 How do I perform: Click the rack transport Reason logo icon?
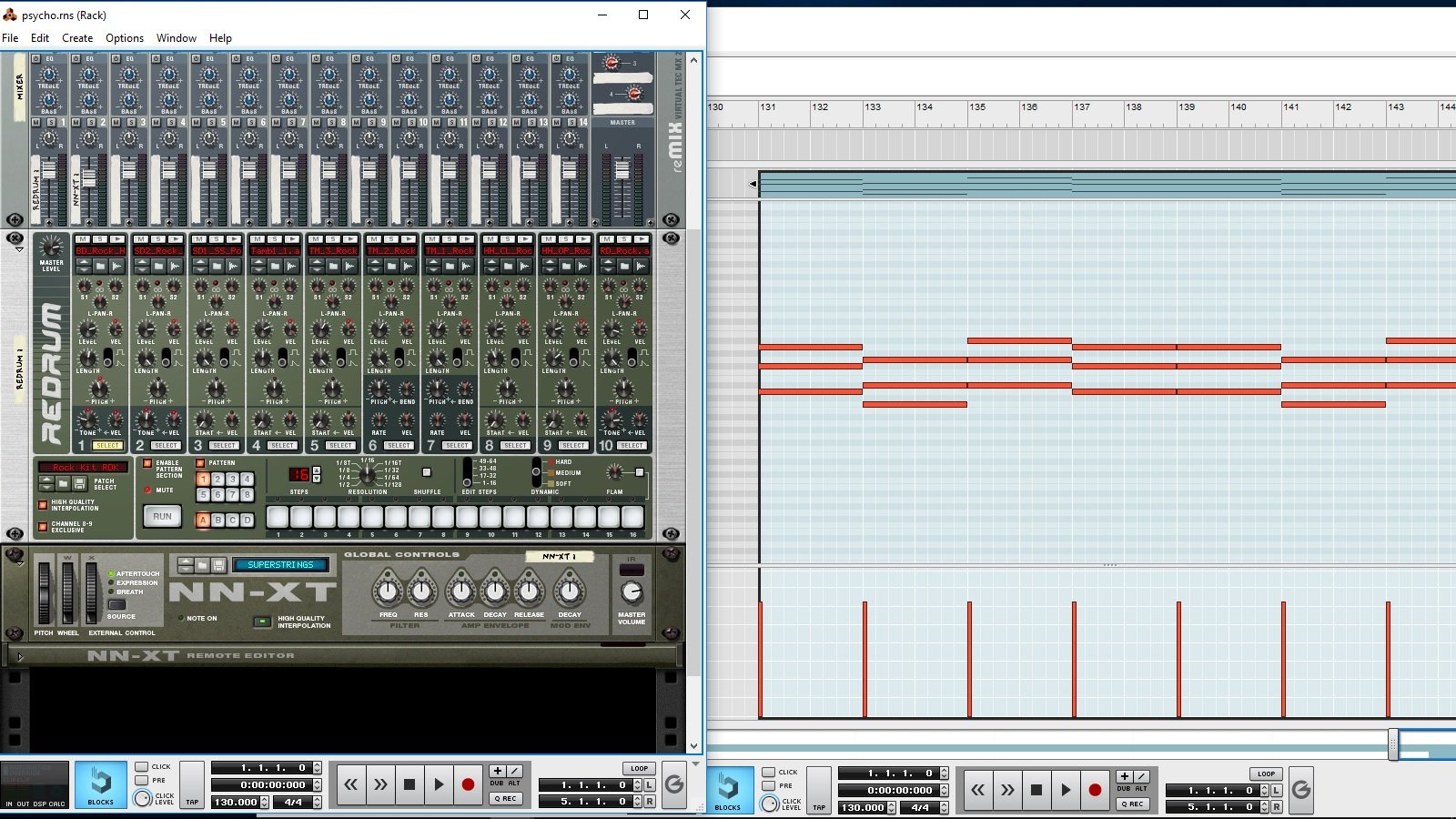pos(674,784)
